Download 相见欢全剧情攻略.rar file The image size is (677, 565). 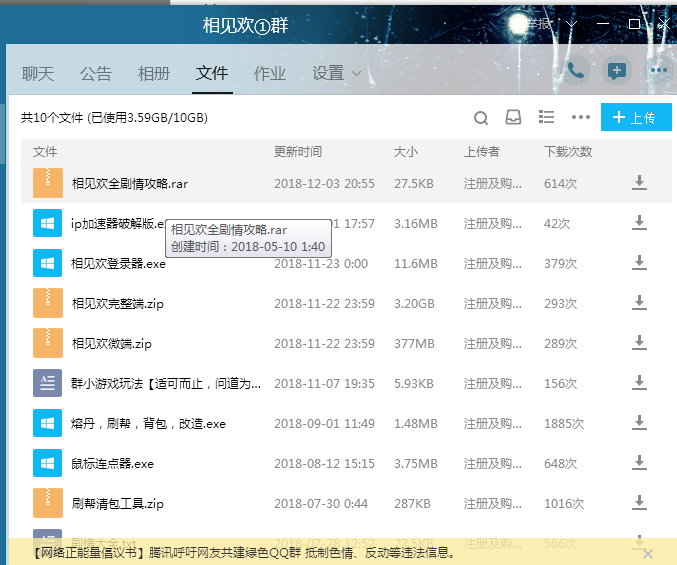click(x=639, y=183)
